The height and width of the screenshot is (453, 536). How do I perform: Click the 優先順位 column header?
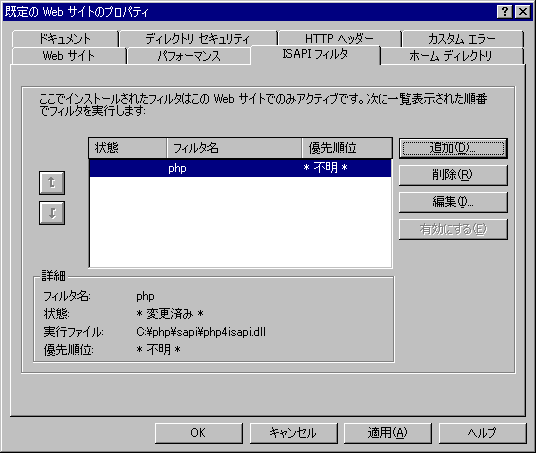[347, 148]
